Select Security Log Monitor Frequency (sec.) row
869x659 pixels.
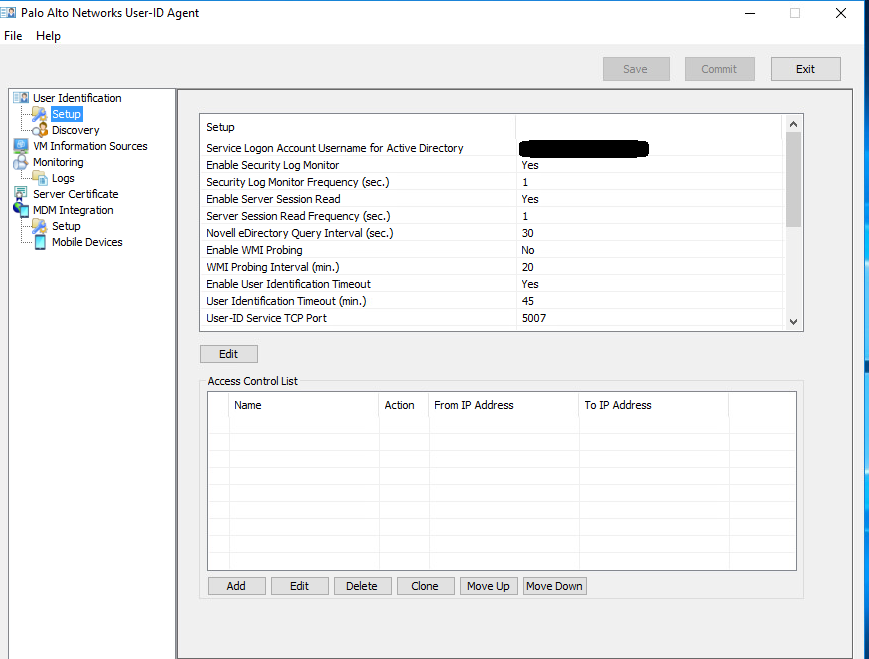pyautogui.click(x=492, y=182)
